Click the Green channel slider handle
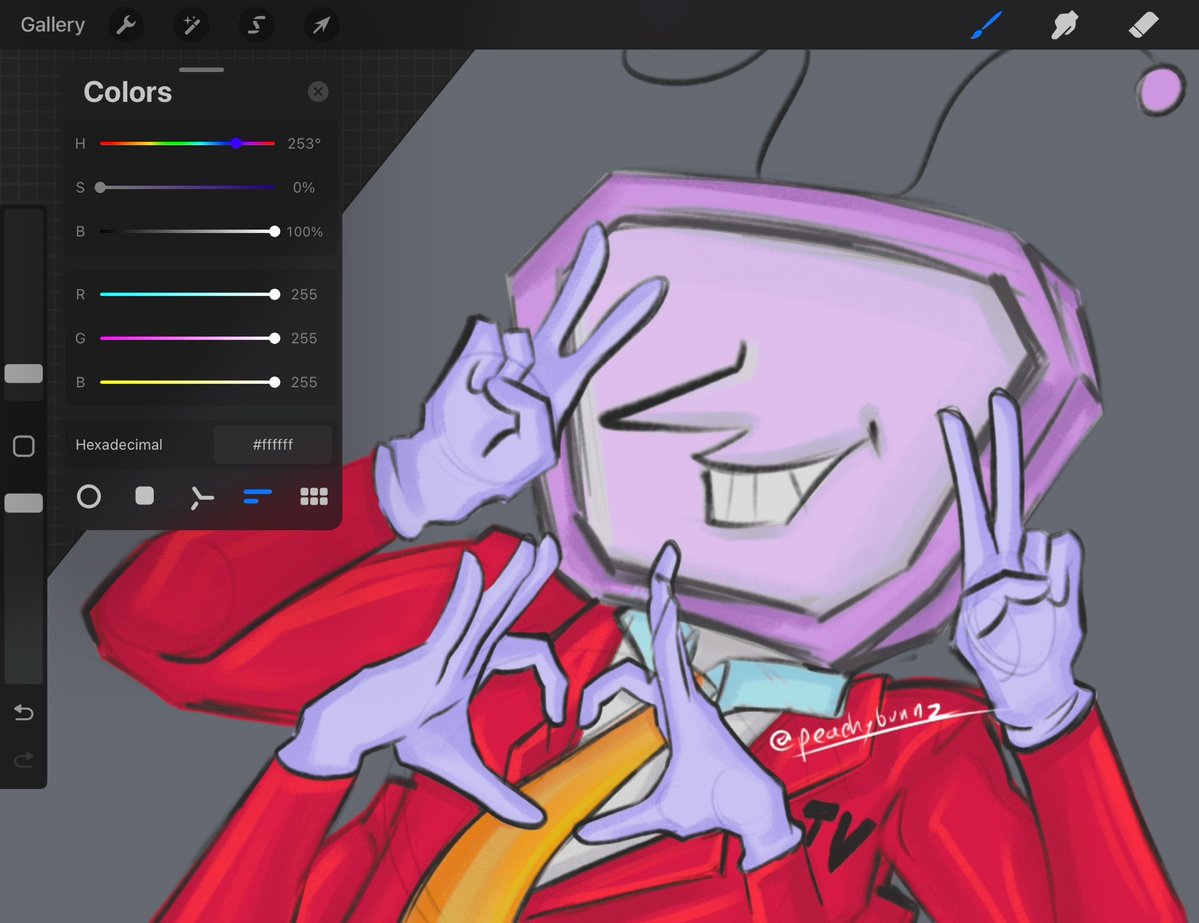This screenshot has height=923, width=1199. pos(275,338)
